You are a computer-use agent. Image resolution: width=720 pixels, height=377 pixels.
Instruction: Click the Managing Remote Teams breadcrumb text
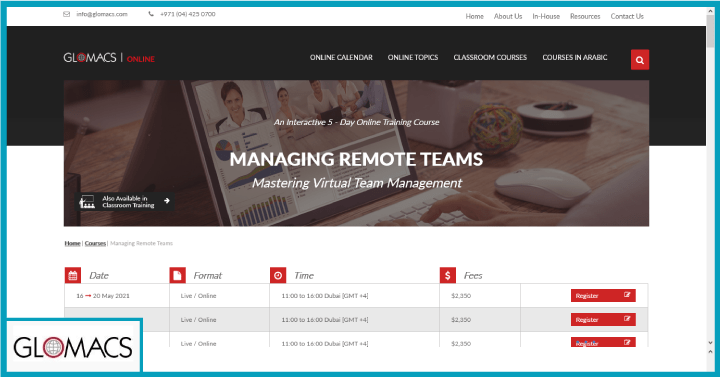click(x=141, y=243)
